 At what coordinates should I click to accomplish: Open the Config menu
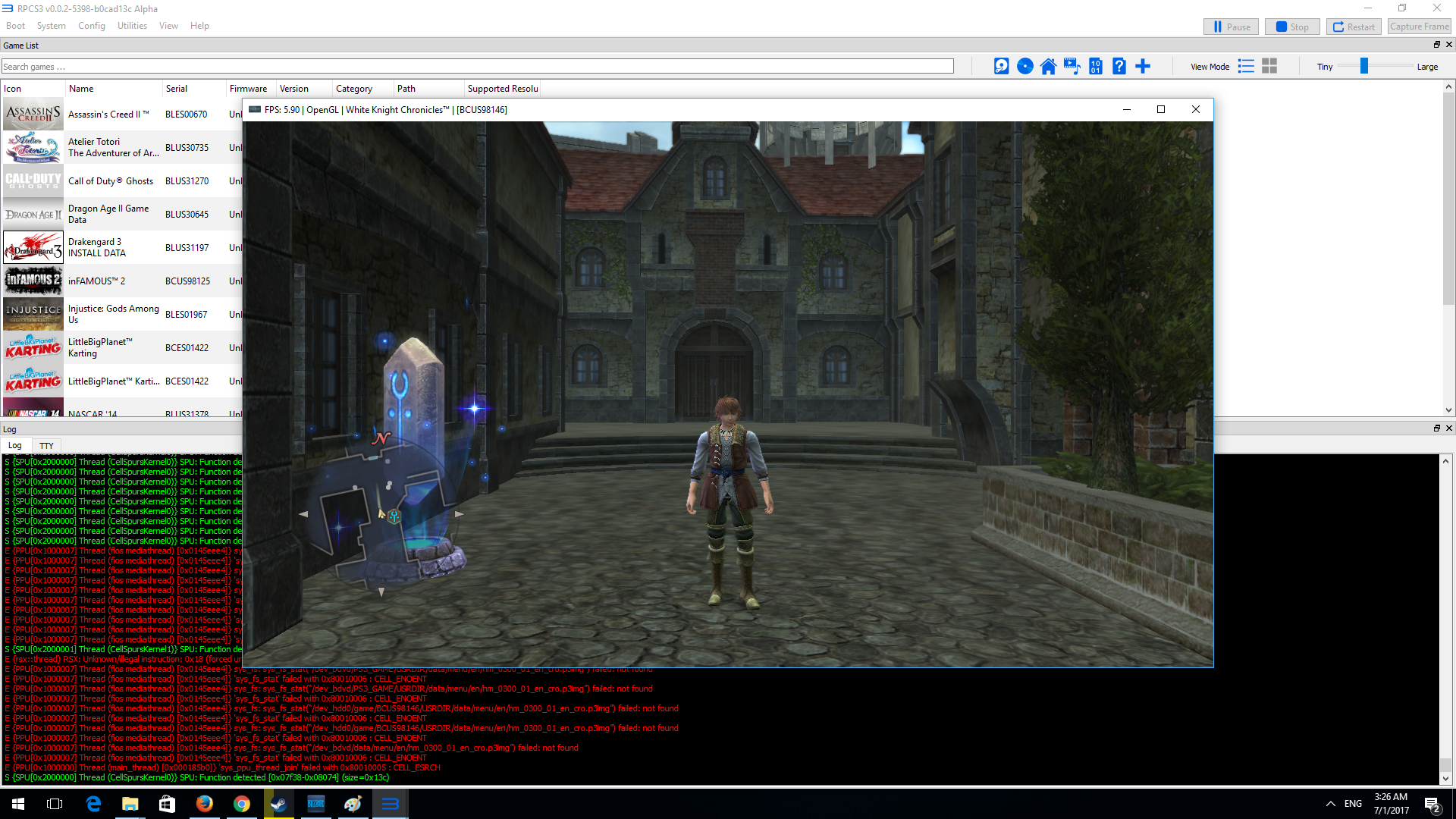[91, 26]
